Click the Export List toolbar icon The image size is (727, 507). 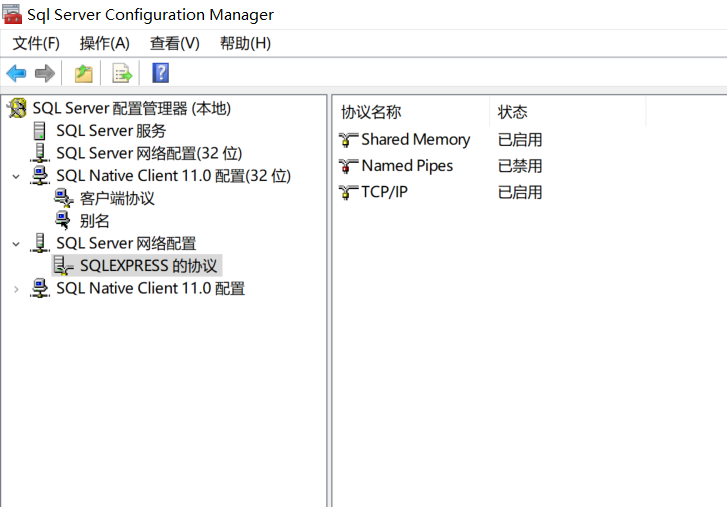tap(122, 73)
